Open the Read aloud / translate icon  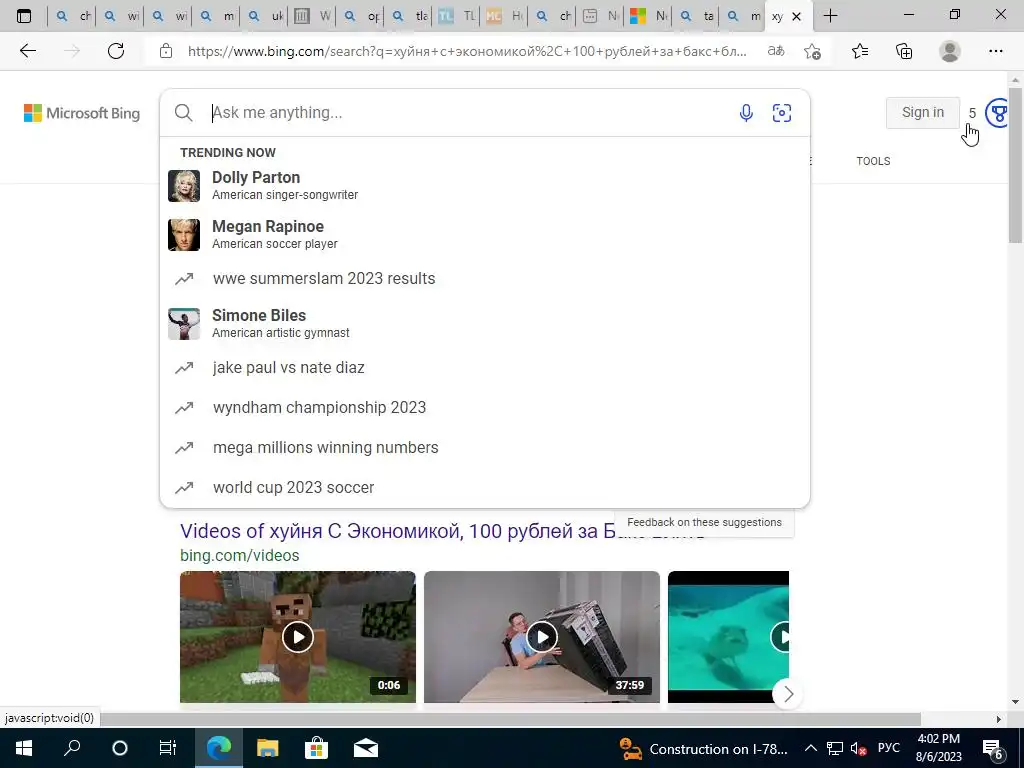coord(776,51)
